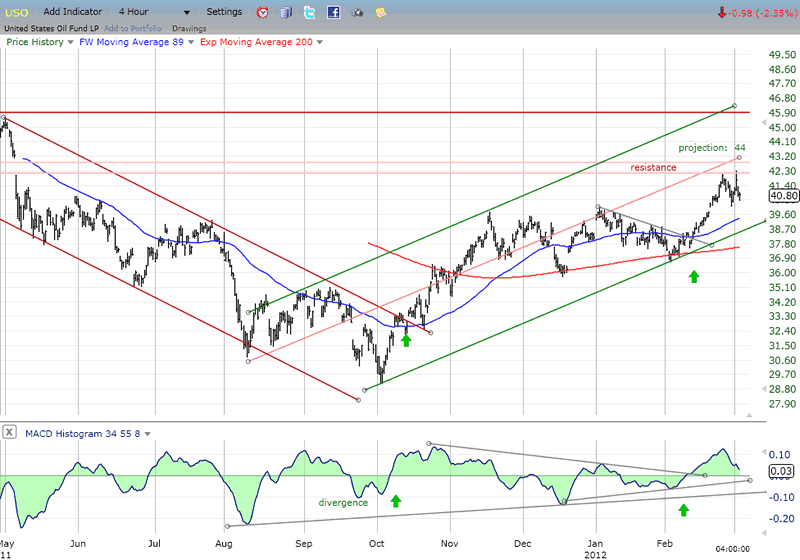Select the green arrow marker near February
The height and width of the screenshot is (560, 800).
pyautogui.click(x=693, y=275)
